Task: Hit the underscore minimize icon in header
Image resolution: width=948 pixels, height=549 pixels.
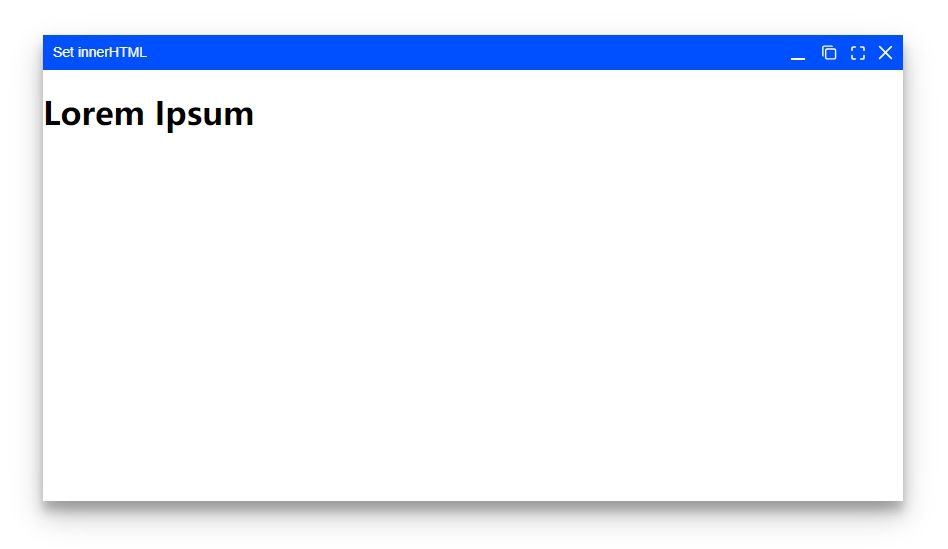Action: point(797,53)
